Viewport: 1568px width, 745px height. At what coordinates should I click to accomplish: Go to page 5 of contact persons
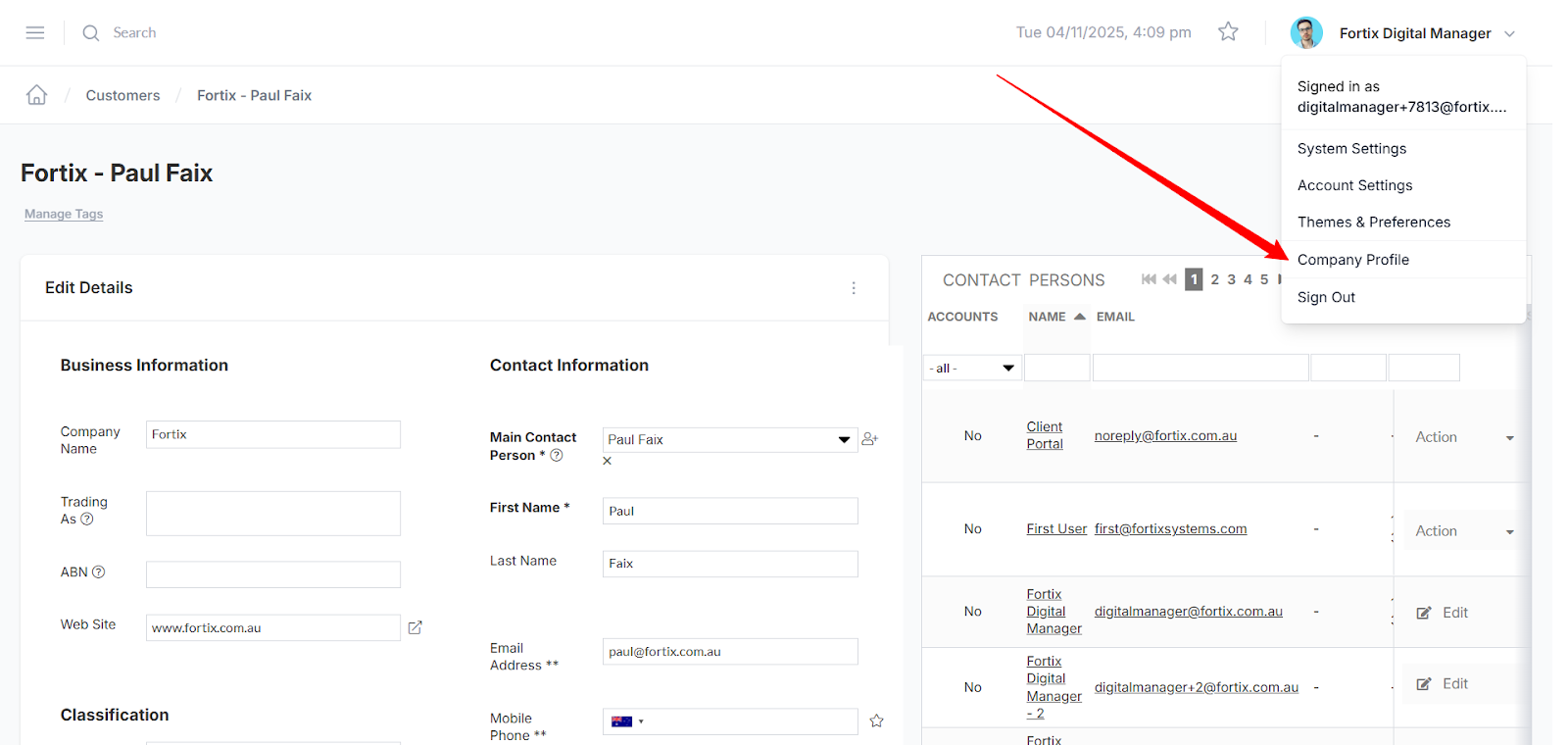pyautogui.click(x=1264, y=279)
